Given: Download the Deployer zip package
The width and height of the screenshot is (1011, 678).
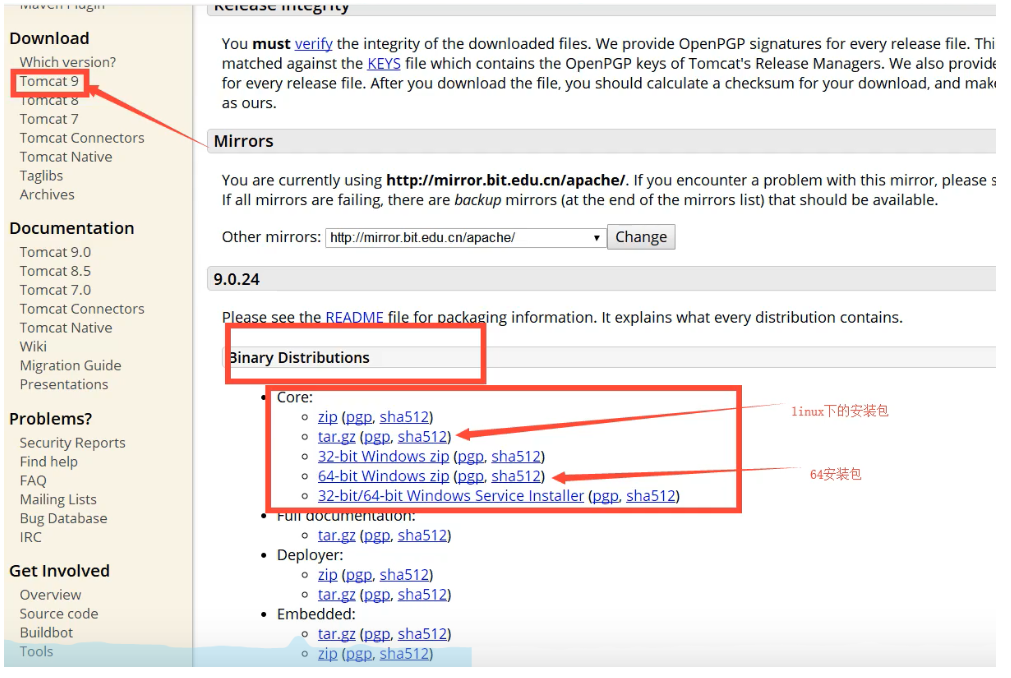Looking at the screenshot, I should pos(328,575).
